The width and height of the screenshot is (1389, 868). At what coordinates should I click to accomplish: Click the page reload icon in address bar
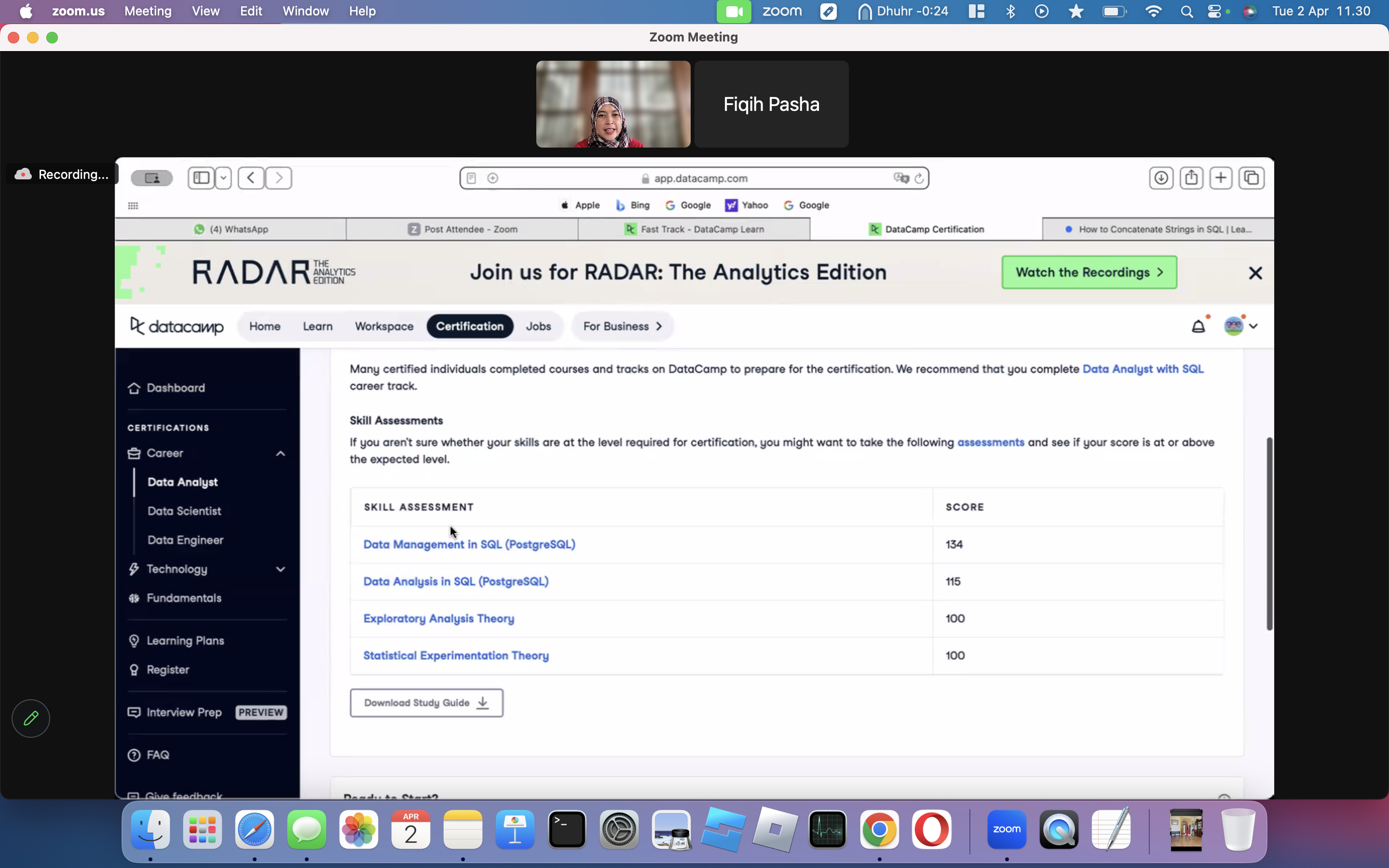click(x=919, y=178)
